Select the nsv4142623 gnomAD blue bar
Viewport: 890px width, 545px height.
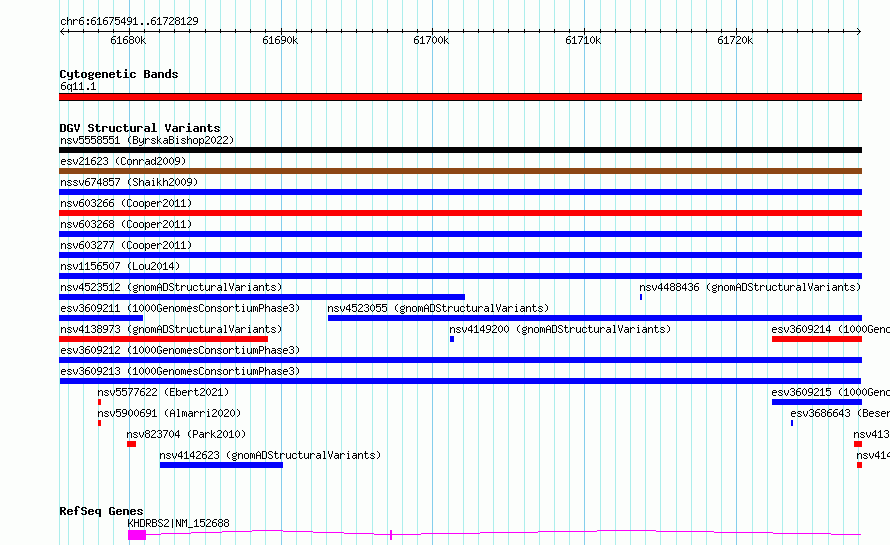(x=221, y=465)
